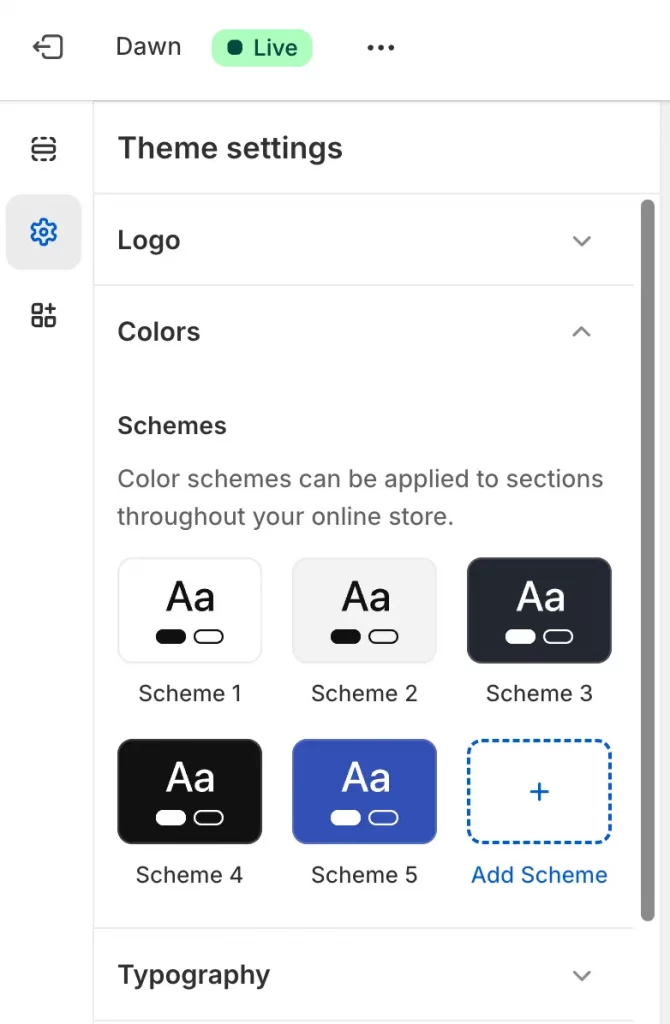Viewport: 670px width, 1024px height.
Task: Click the Live status badge
Action: pos(262,48)
